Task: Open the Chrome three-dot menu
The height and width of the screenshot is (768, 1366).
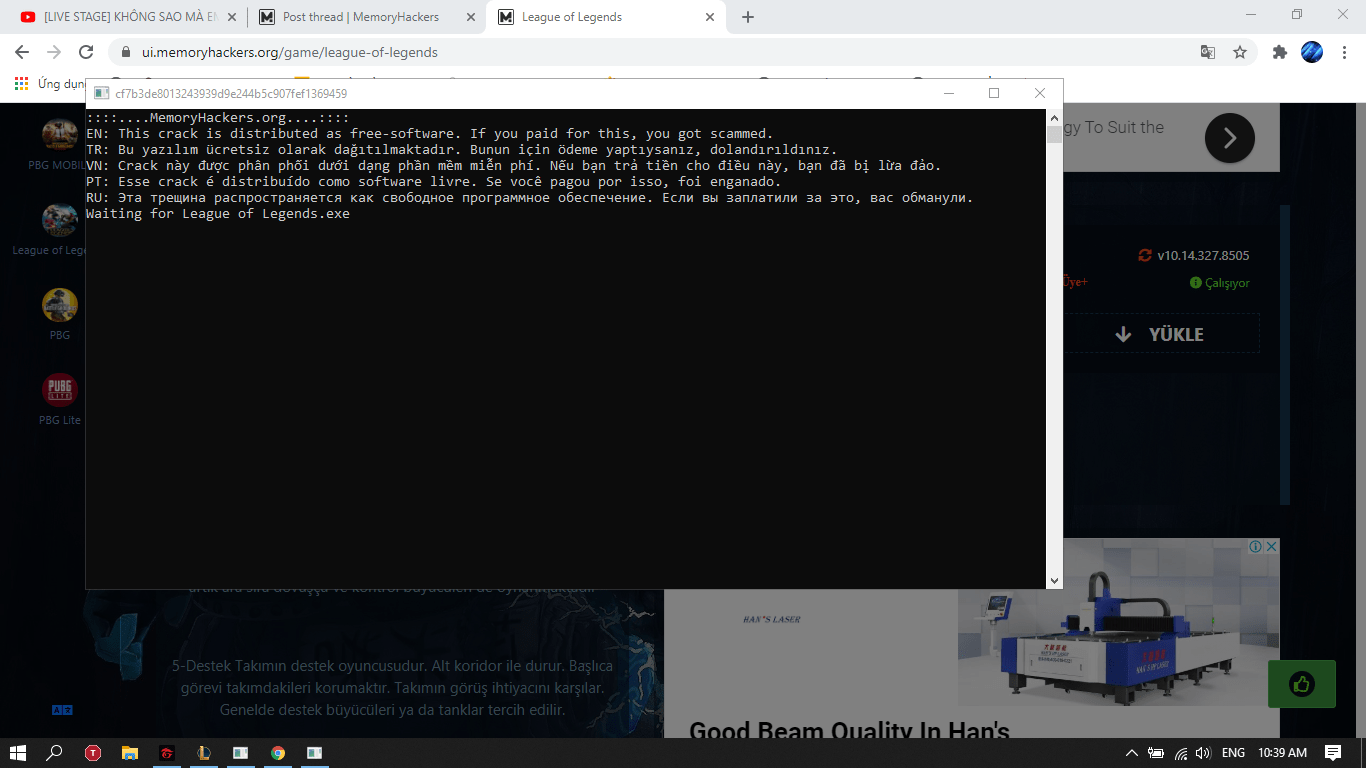Action: click(1344, 52)
